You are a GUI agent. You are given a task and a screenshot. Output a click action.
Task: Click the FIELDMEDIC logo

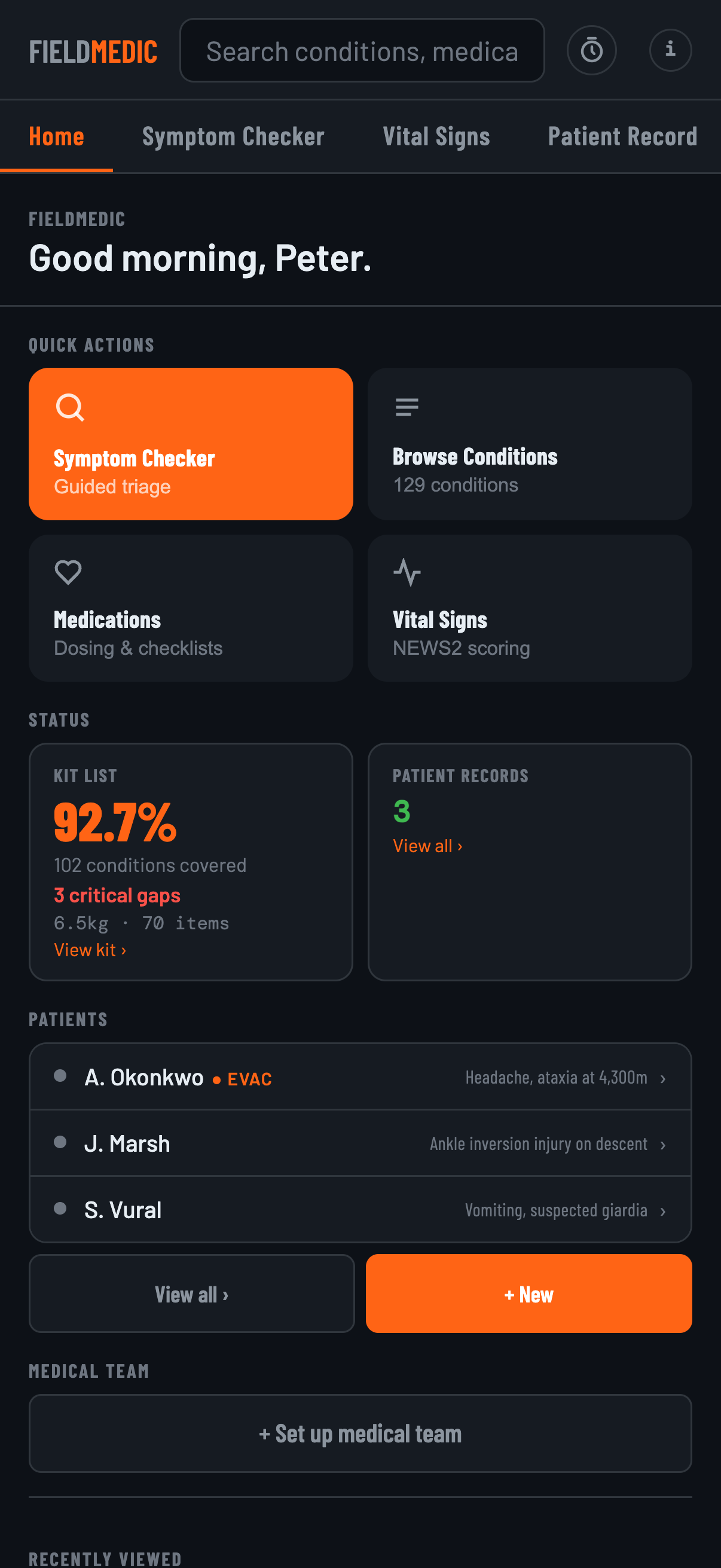coord(93,52)
